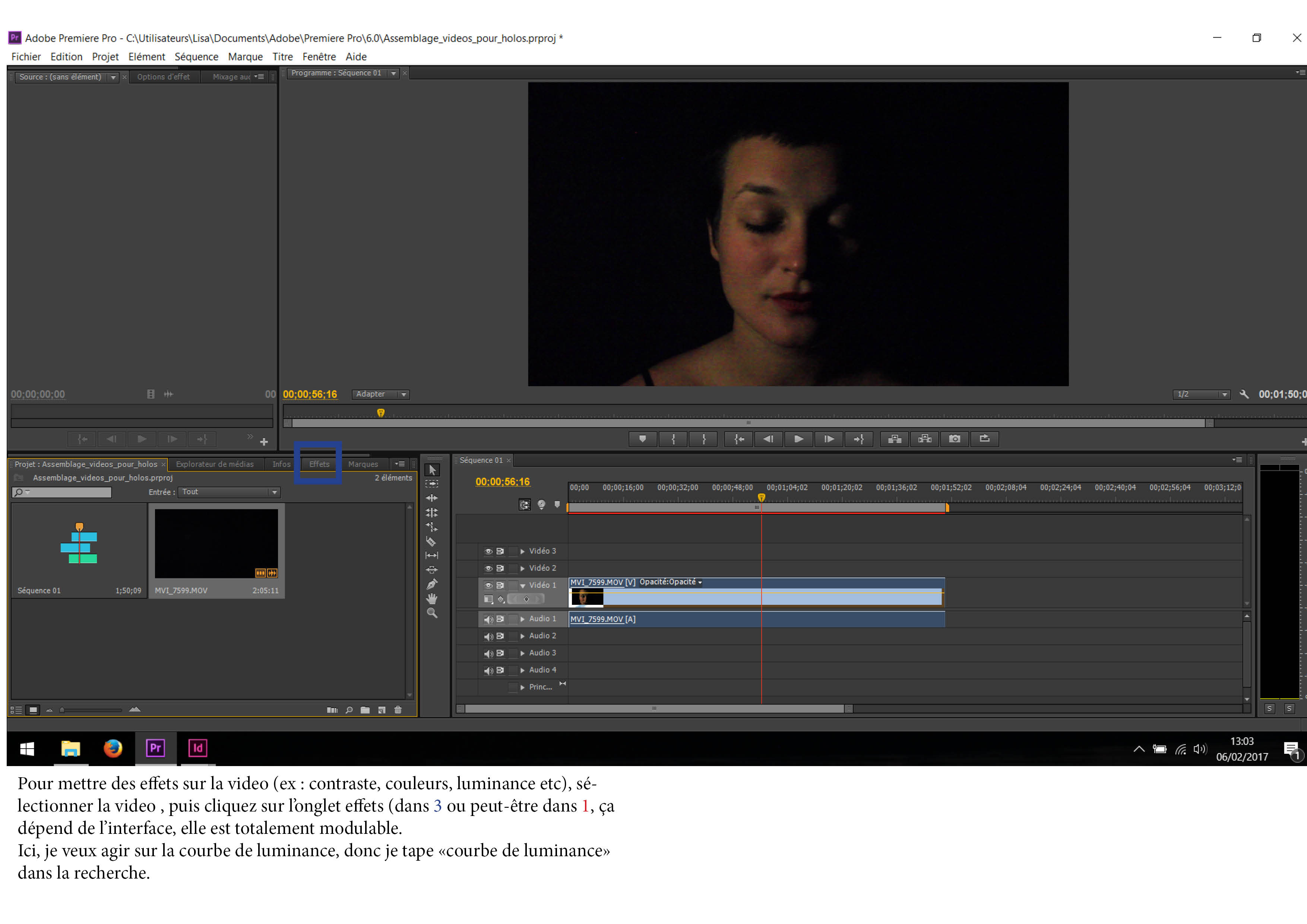Open the Séquence menu
Viewport: 1307px width, 924px height.
click(x=196, y=57)
